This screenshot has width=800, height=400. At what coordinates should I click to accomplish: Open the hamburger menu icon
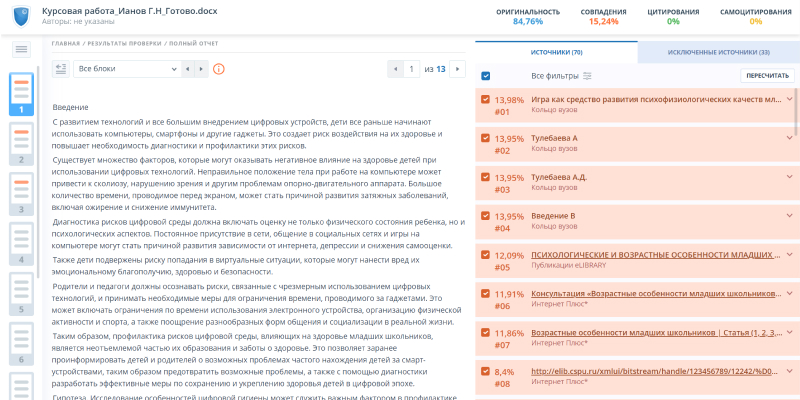(21, 49)
